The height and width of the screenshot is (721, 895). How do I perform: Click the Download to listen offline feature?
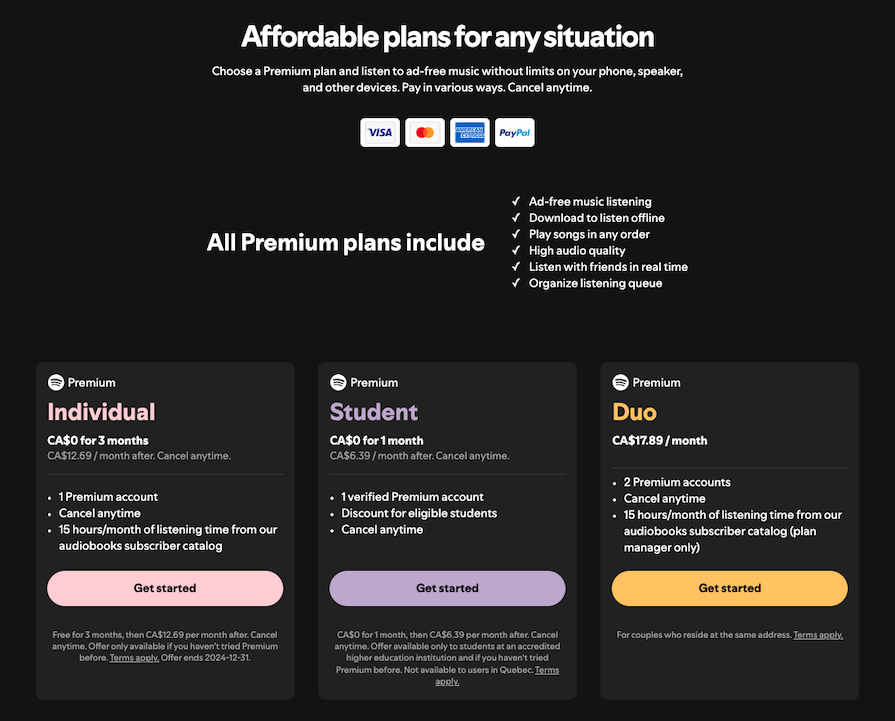pos(596,217)
